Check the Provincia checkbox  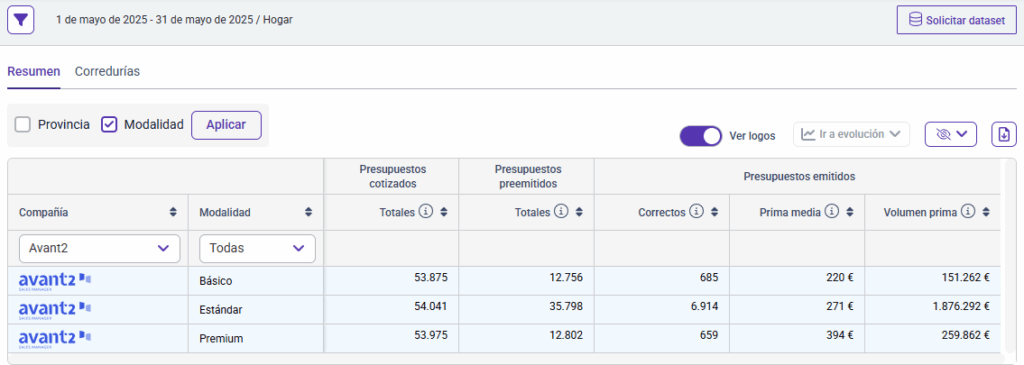coord(23,124)
